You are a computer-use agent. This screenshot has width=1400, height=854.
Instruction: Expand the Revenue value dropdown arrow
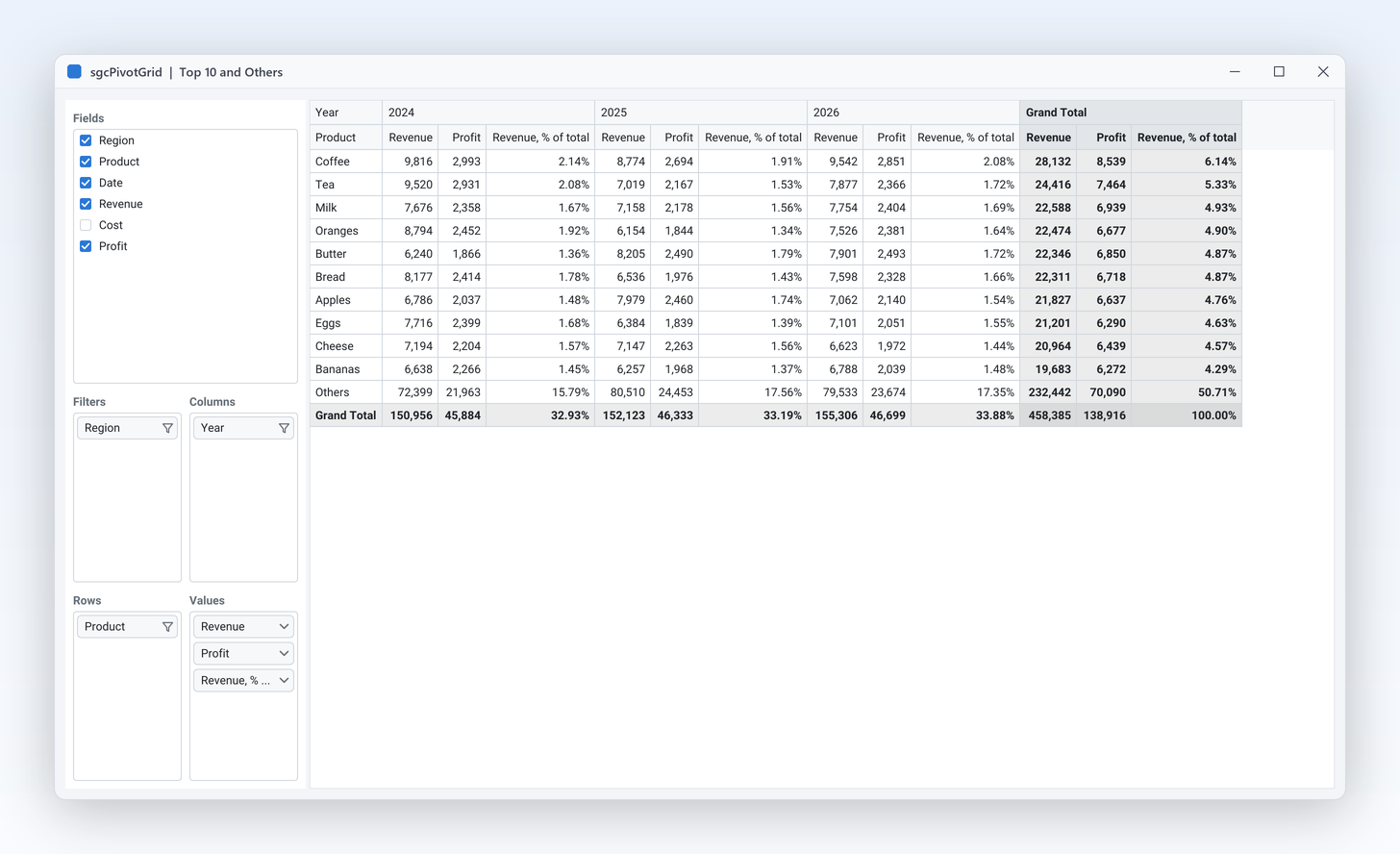(284, 627)
